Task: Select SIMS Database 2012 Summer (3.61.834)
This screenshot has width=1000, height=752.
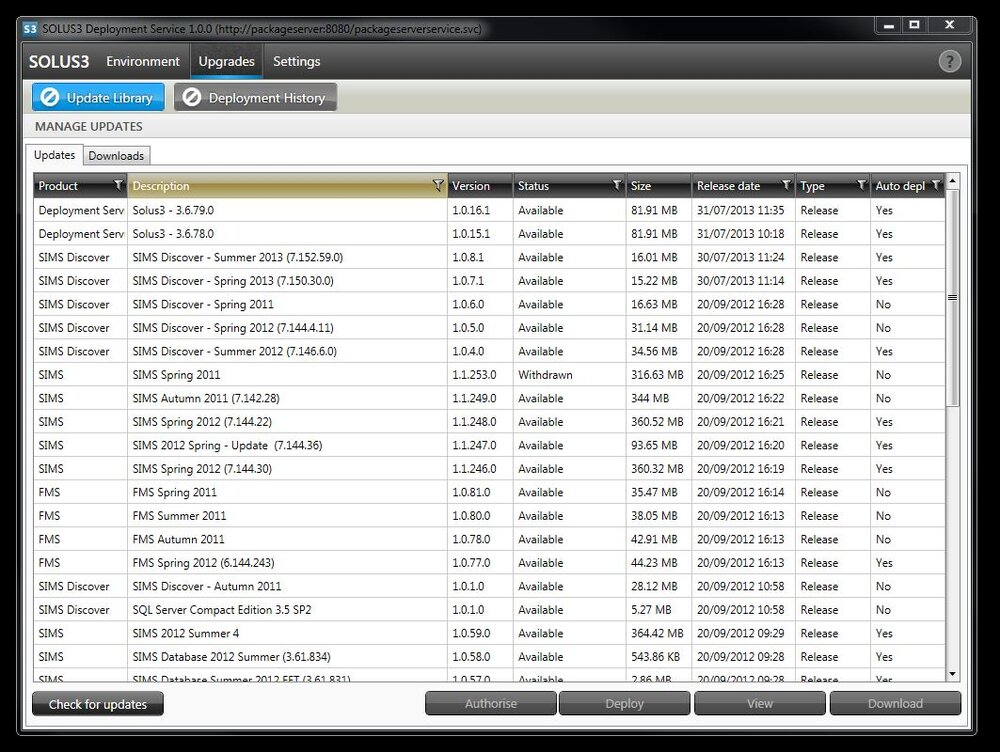Action: click(x=489, y=657)
